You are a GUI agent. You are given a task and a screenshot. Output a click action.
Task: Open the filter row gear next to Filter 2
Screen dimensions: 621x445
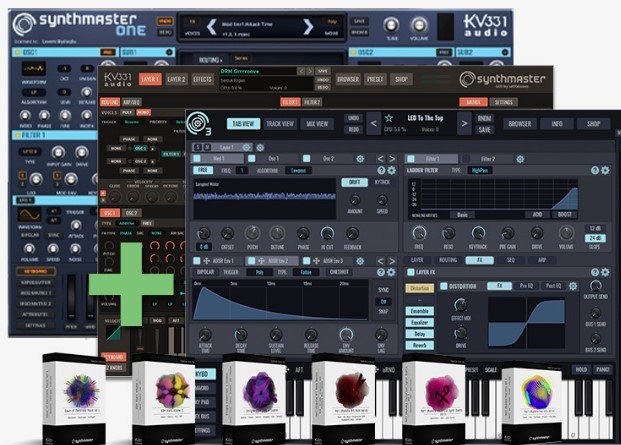[520, 159]
